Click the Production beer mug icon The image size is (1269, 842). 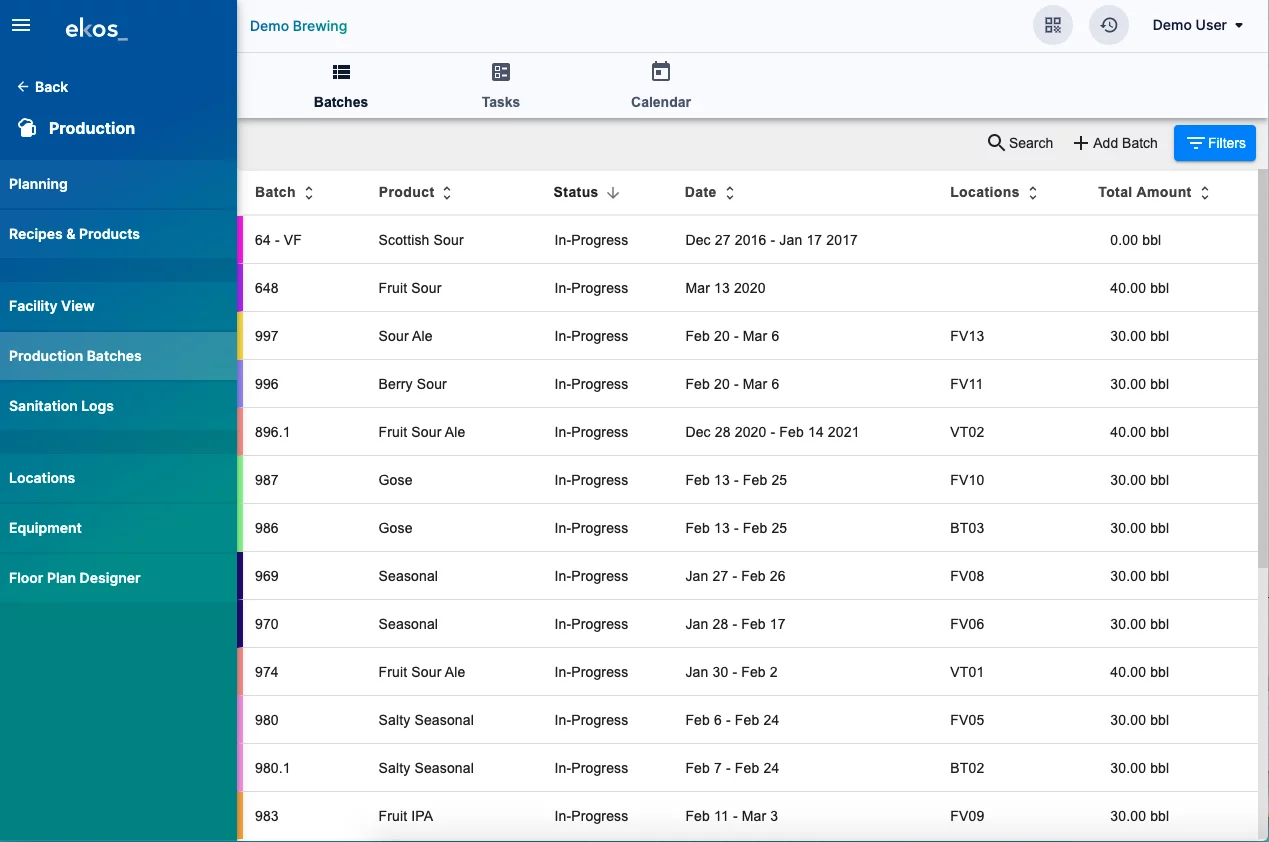point(27,128)
